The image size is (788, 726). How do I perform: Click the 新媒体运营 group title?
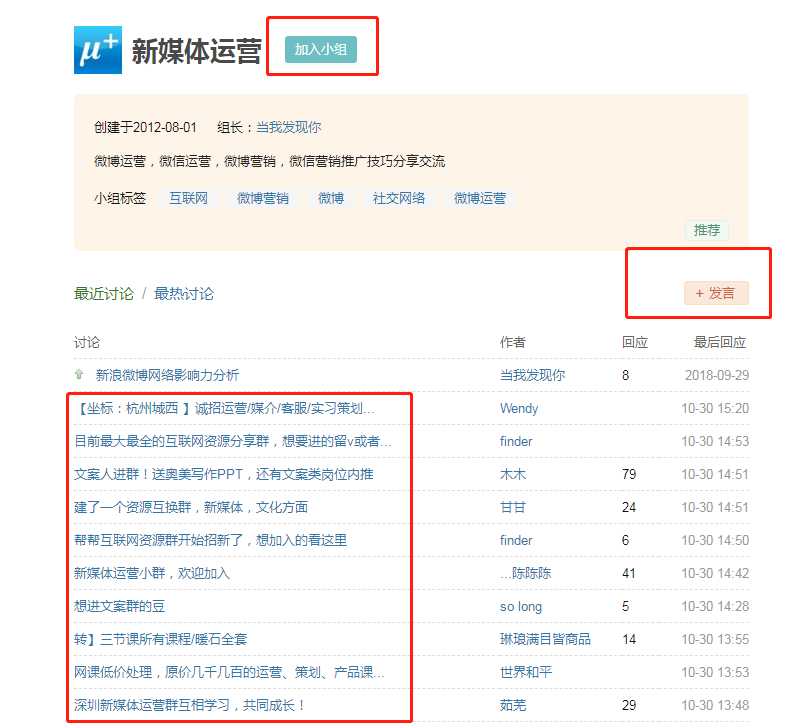coord(196,51)
